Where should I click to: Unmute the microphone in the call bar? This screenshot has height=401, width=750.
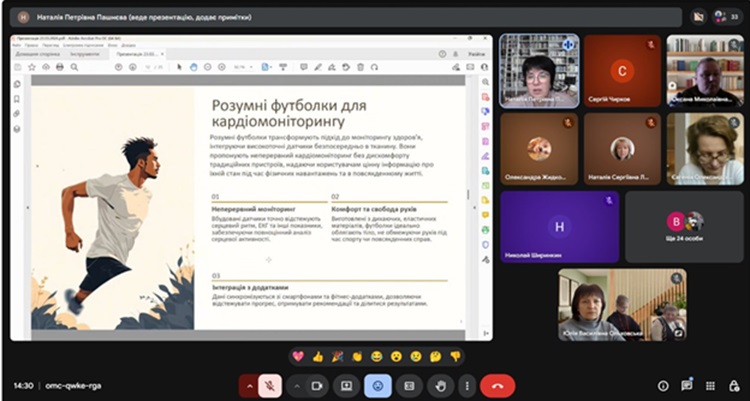[268, 385]
